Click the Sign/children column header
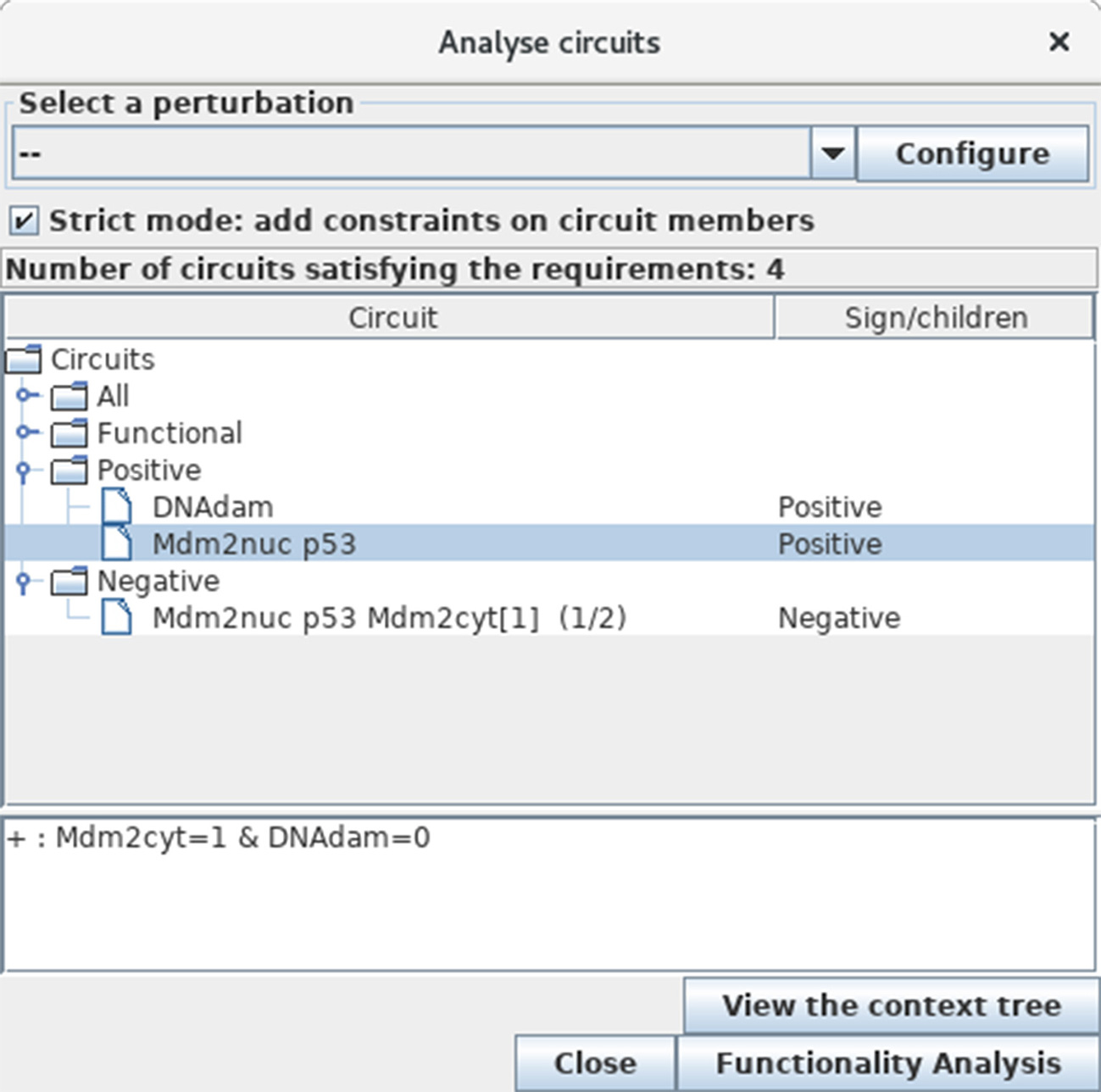Image resolution: width=1101 pixels, height=1092 pixels. coord(935,318)
